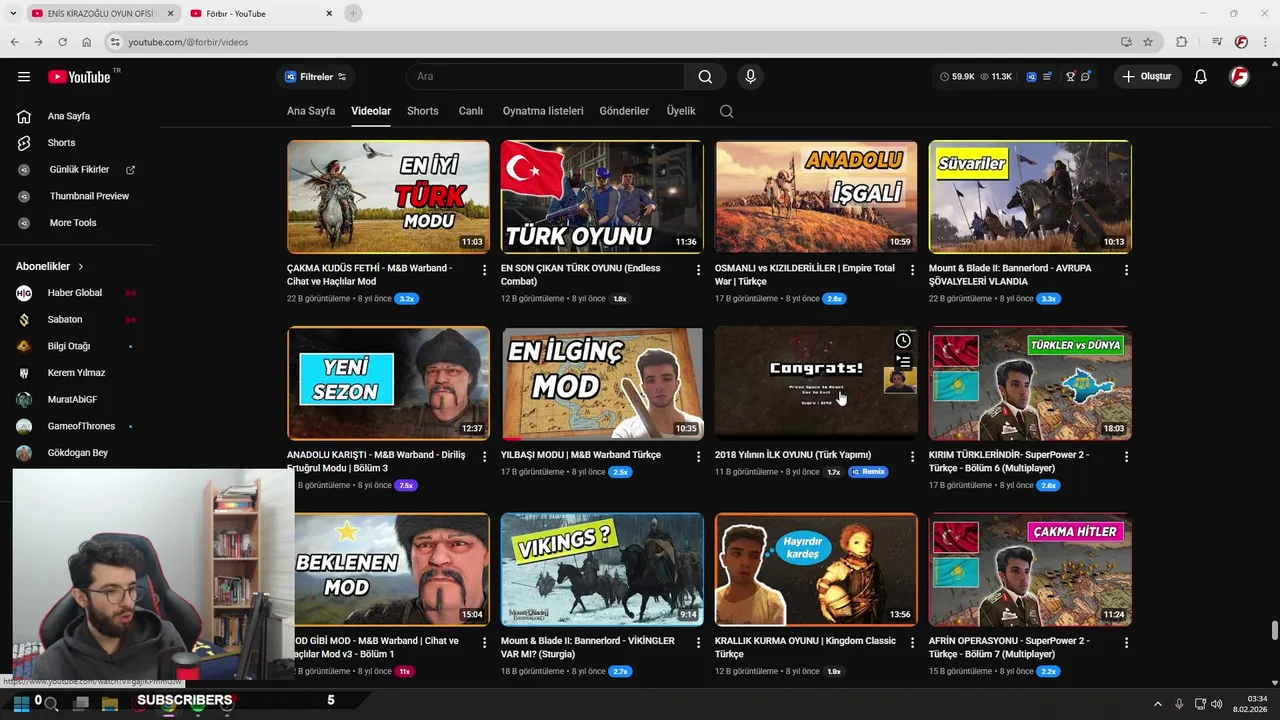Open options for AVRUPA ŞÖVALYELERİ VLANDIA video
Screen dimensions: 1280x720
[x=1126, y=270]
